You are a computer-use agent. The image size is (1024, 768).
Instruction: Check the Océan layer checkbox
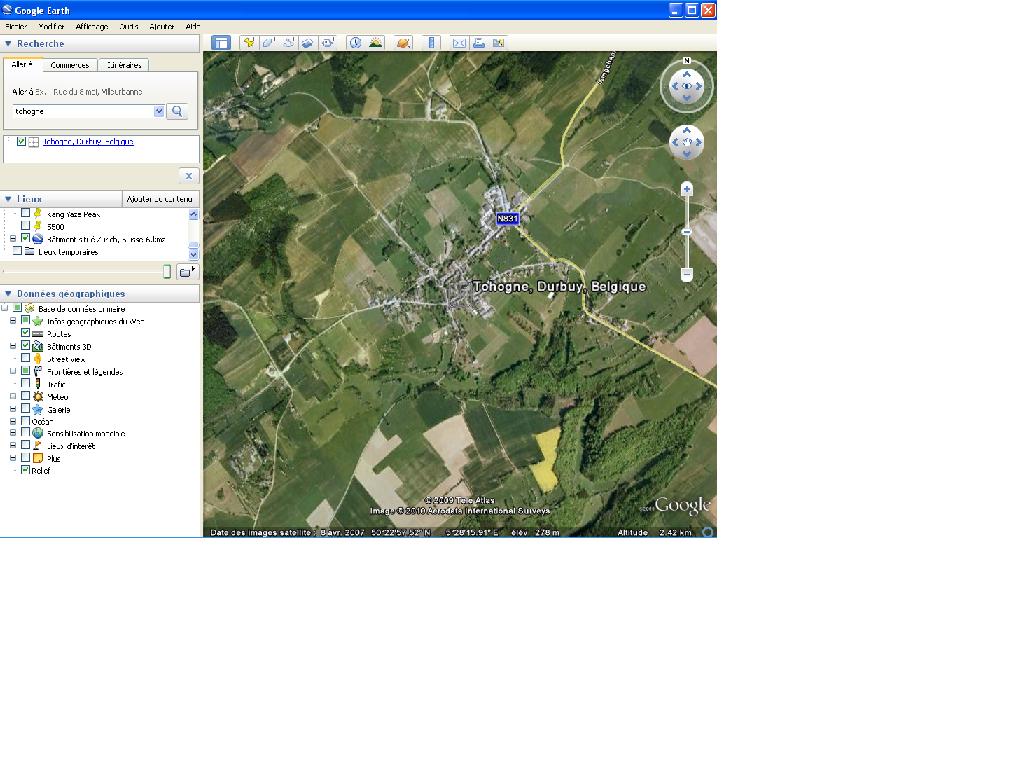(25, 421)
